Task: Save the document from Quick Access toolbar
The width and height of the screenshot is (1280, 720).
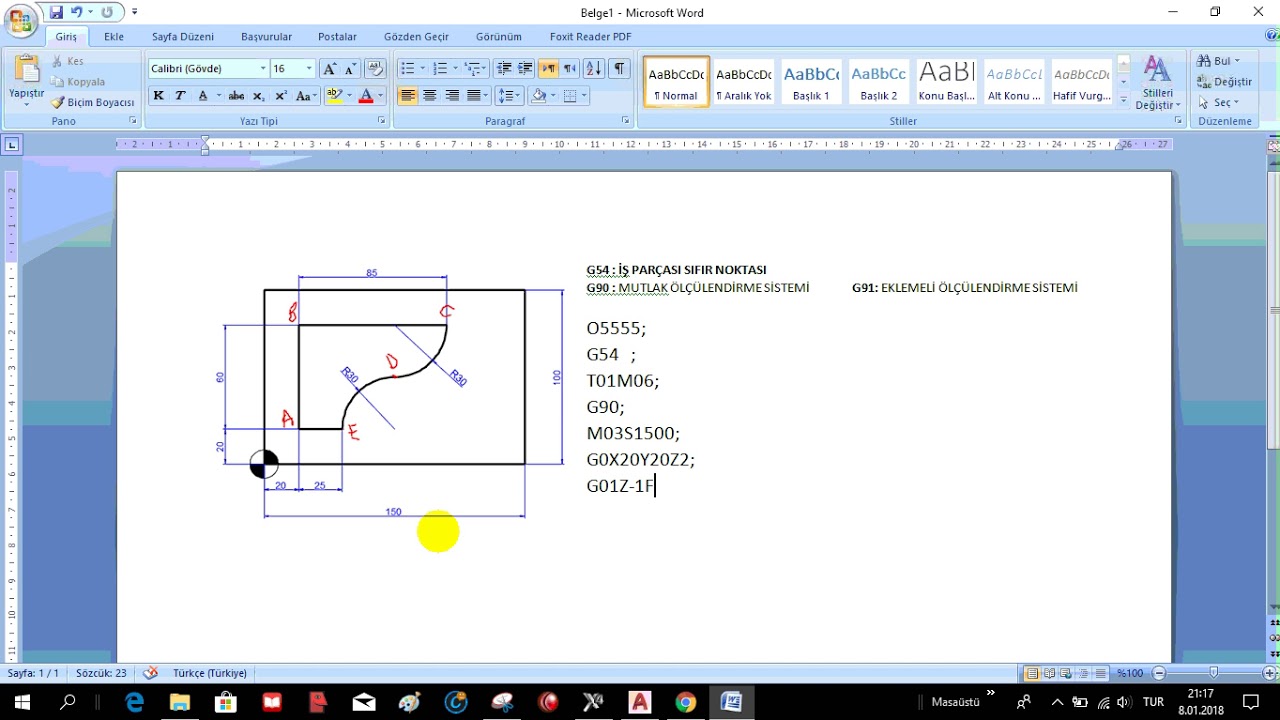Action: coord(56,12)
